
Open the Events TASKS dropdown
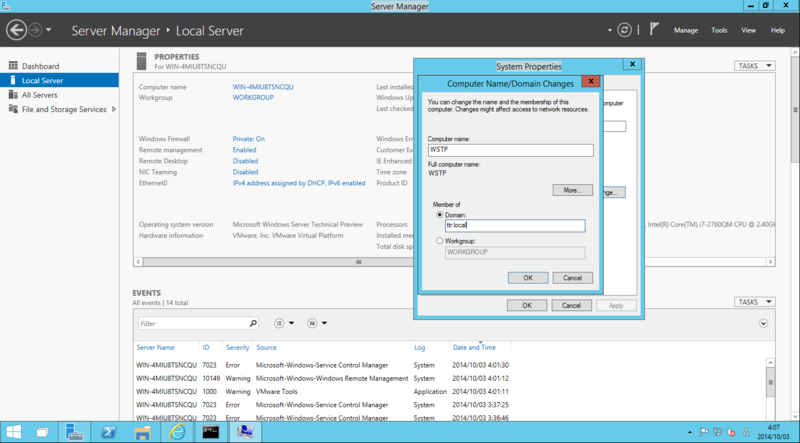pos(755,302)
